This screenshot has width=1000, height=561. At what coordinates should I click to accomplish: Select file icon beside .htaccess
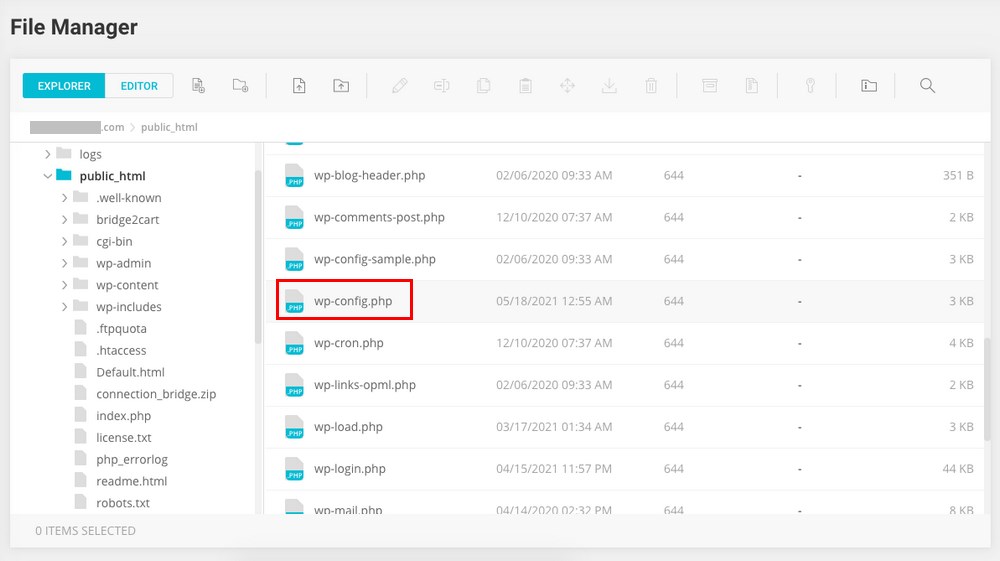[80, 349]
